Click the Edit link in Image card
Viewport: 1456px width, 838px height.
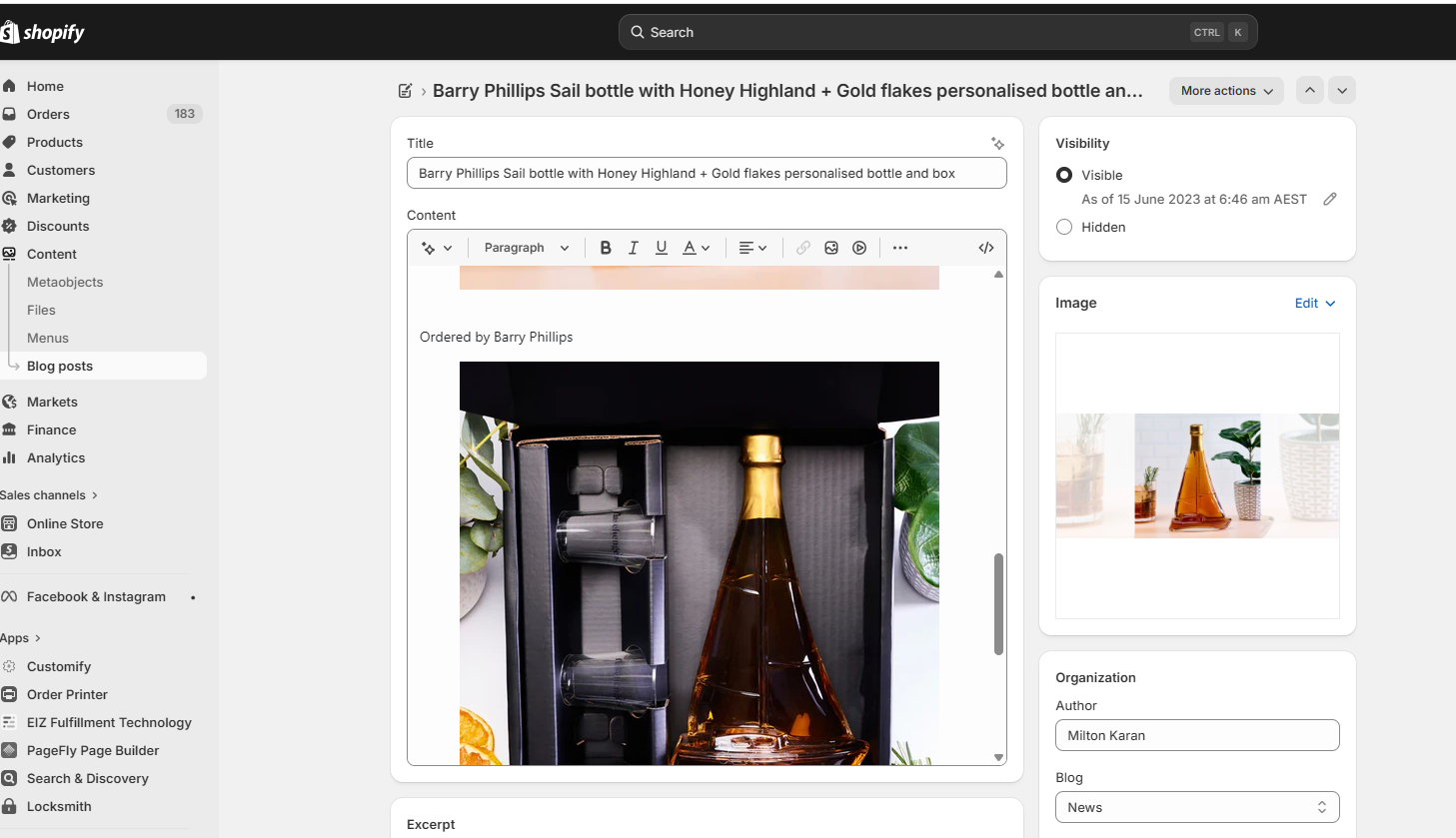[x=1314, y=303]
